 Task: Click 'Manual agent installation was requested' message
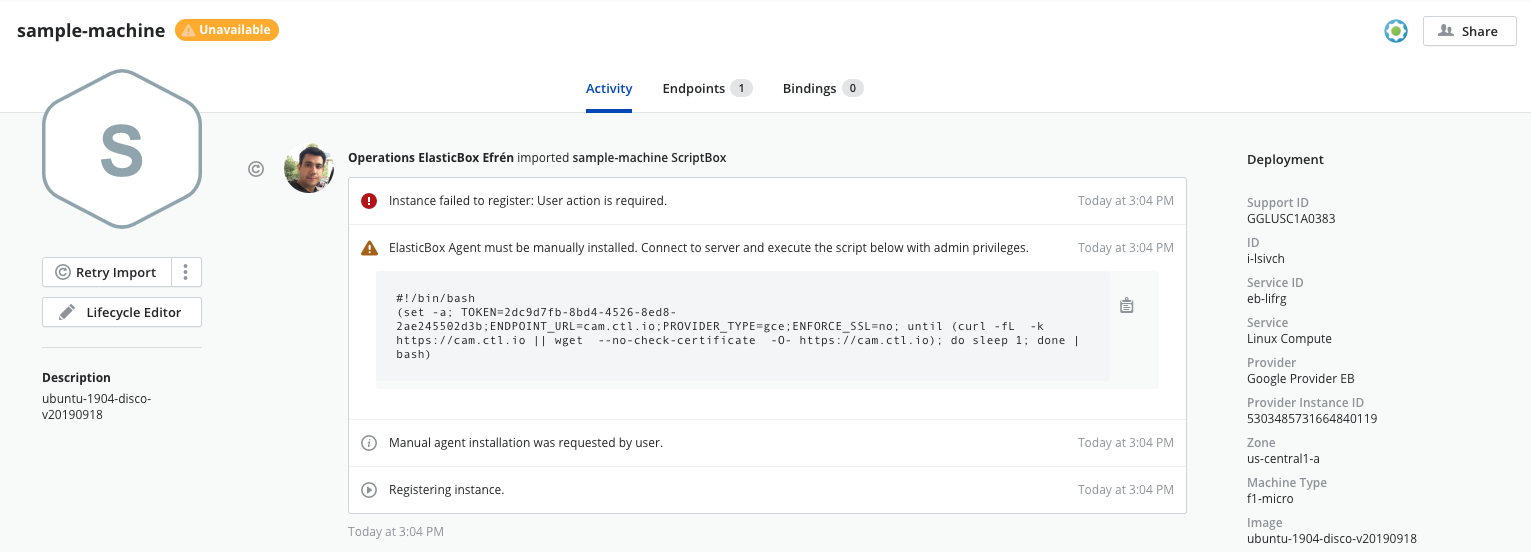(526, 443)
